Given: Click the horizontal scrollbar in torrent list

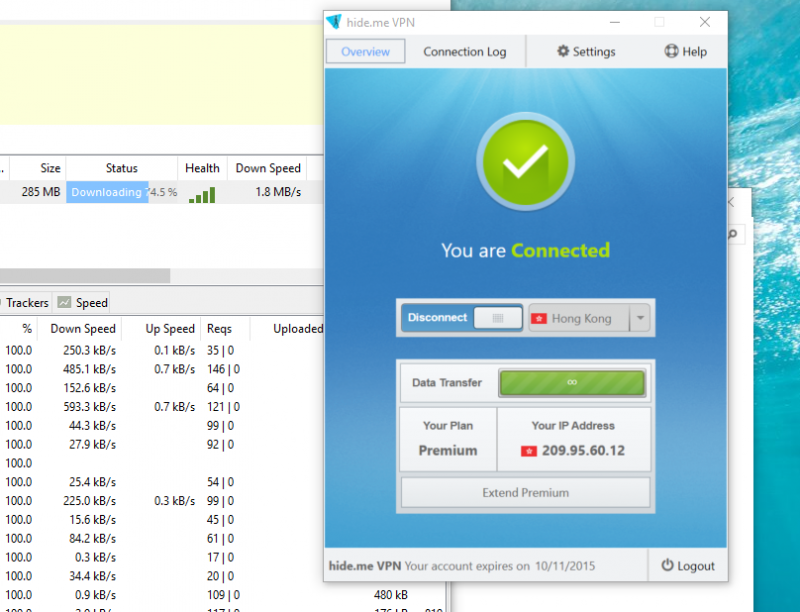Looking at the screenshot, I should [x=85, y=276].
